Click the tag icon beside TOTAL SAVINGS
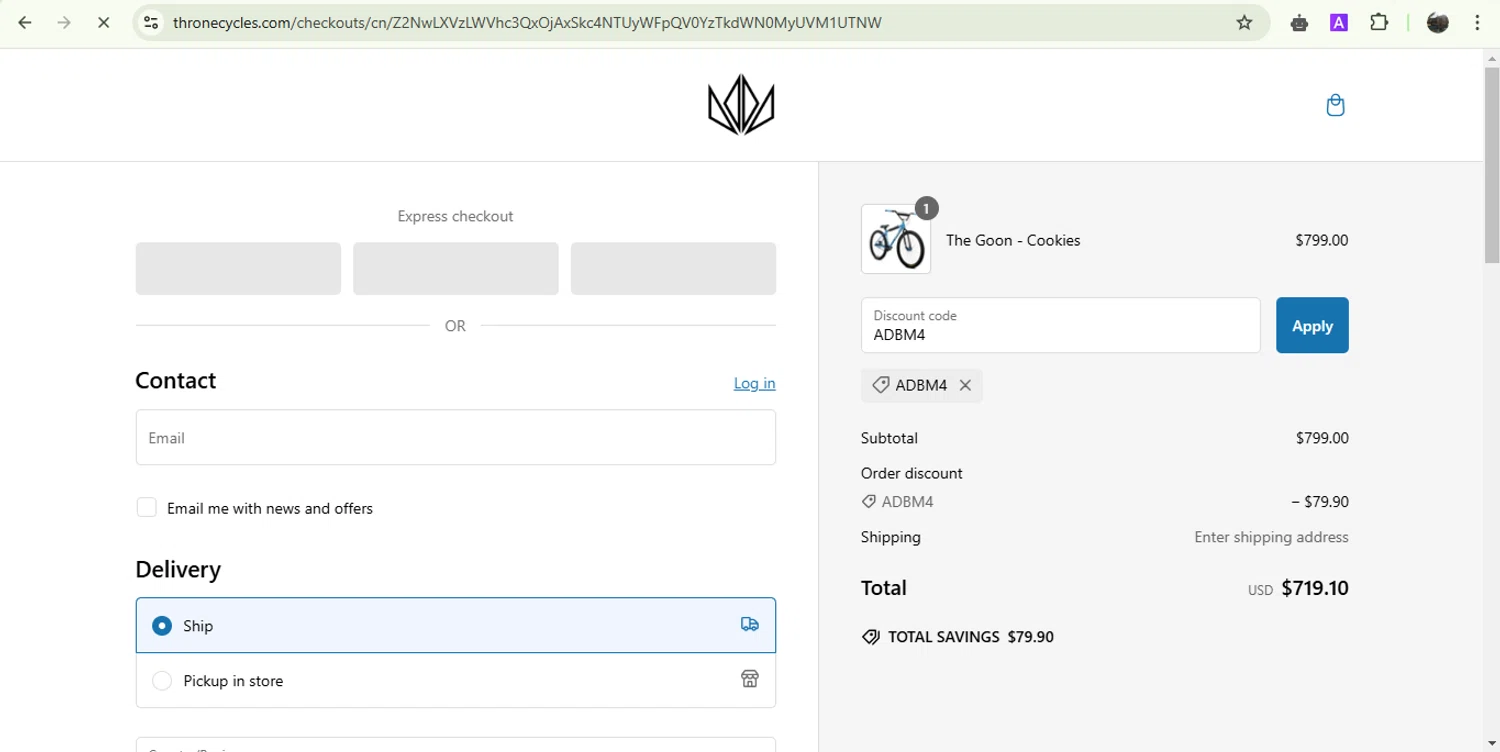The height and width of the screenshot is (752, 1500). tap(870, 637)
